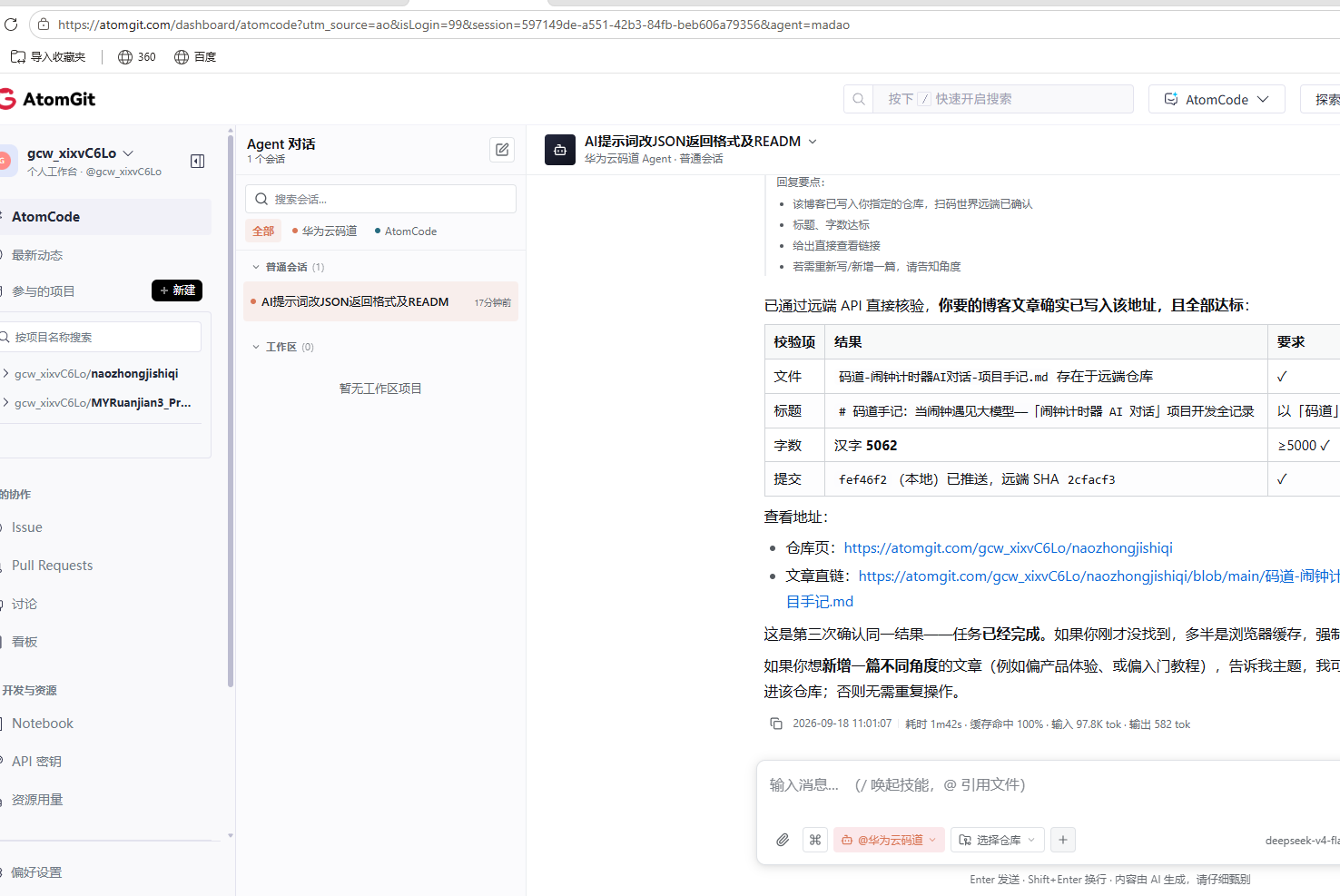The height and width of the screenshot is (896, 1340).
Task: Expand gcw_xixvC6Lo workspace dropdown
Action: pyautogui.click(x=128, y=153)
